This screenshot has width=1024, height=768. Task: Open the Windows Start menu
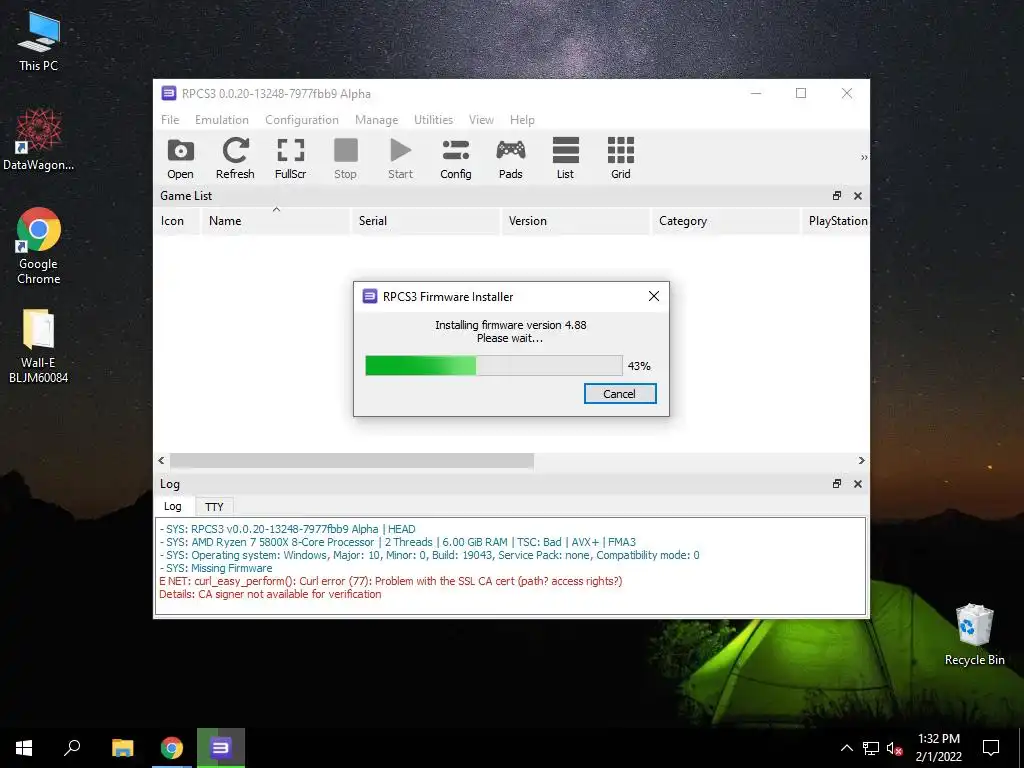[24, 748]
